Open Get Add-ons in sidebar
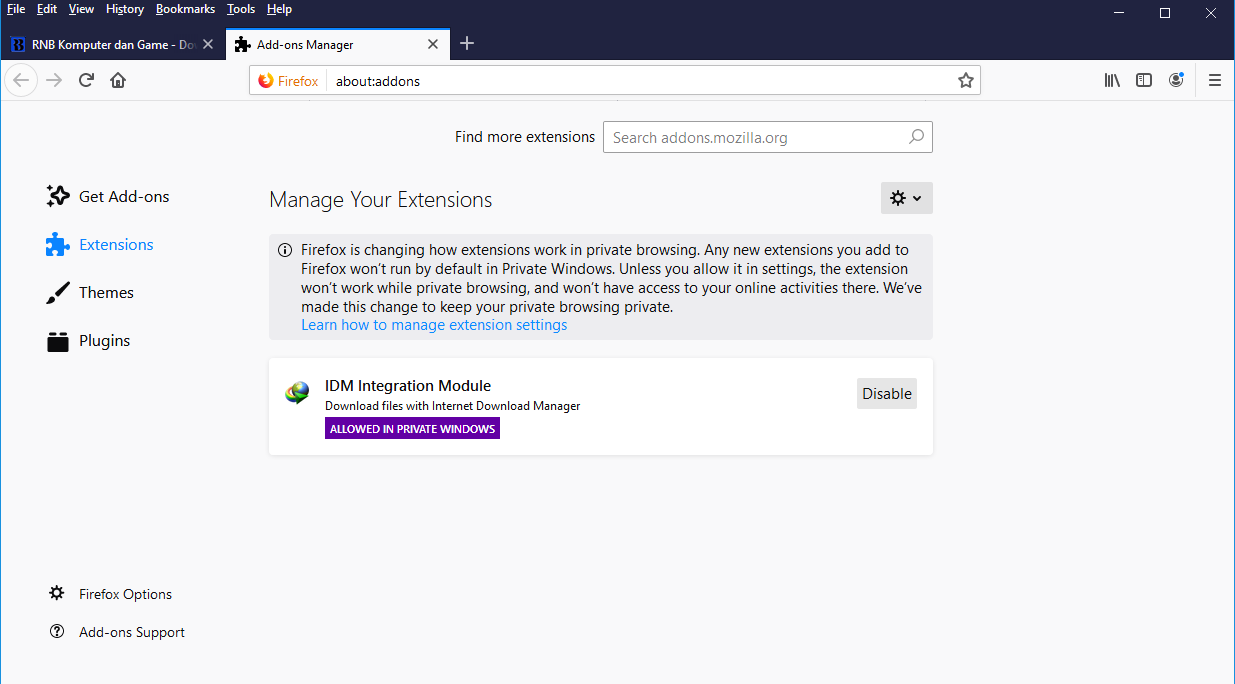Image resolution: width=1235 pixels, height=684 pixels. click(x=108, y=196)
